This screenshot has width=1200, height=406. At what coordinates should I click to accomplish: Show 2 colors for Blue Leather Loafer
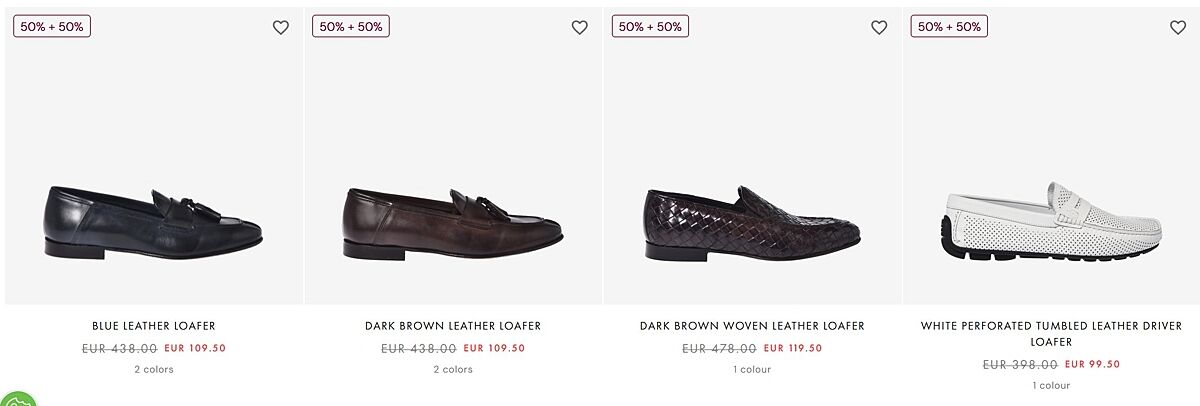coord(154,369)
